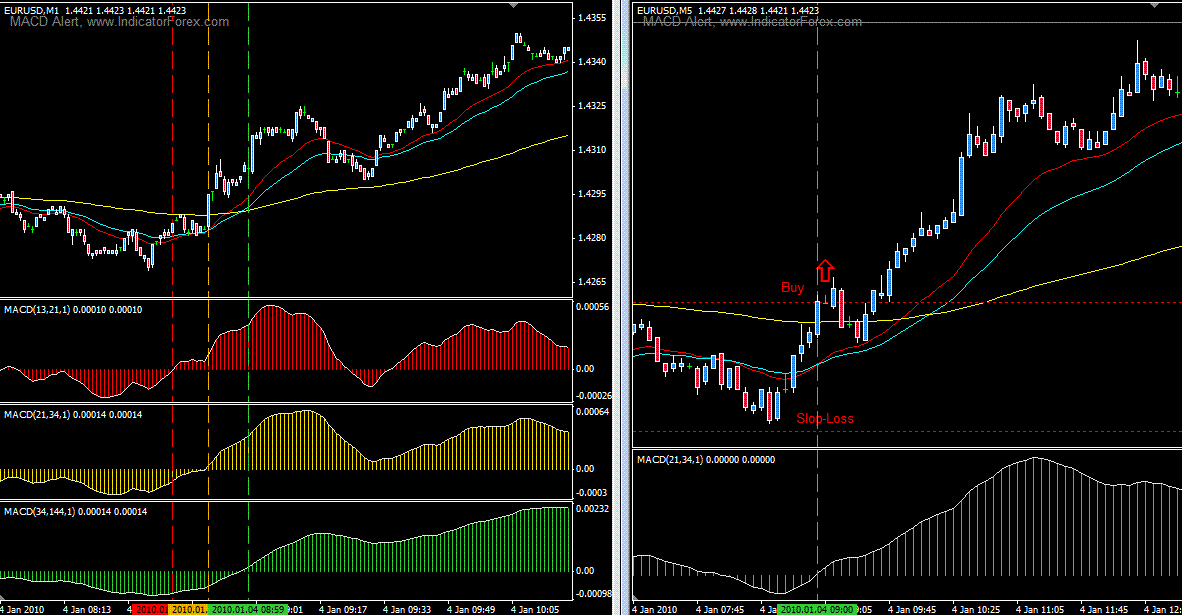
Task: Select the Buy text label
Action: click(x=792, y=288)
